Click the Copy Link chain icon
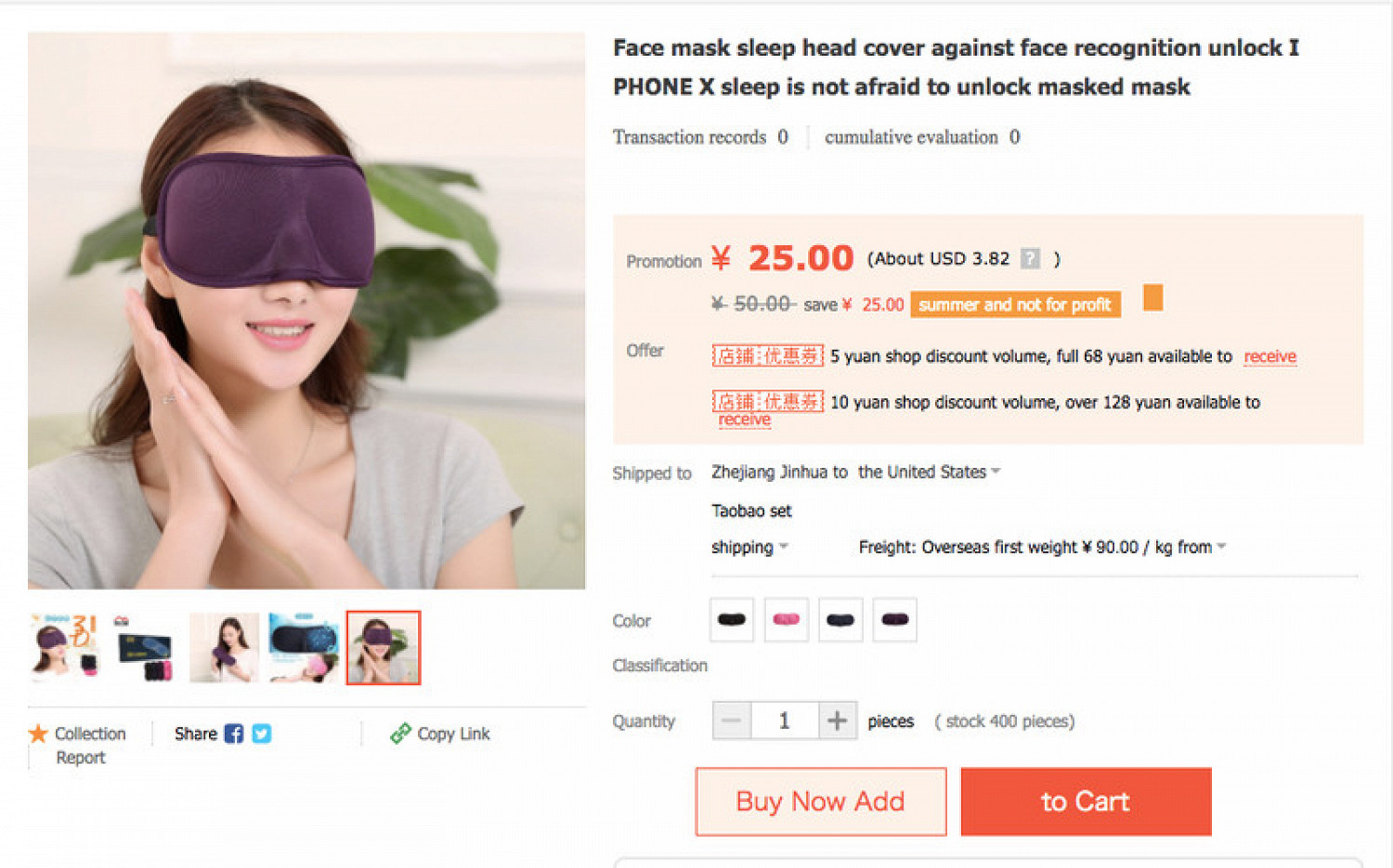 pyautogui.click(x=400, y=734)
